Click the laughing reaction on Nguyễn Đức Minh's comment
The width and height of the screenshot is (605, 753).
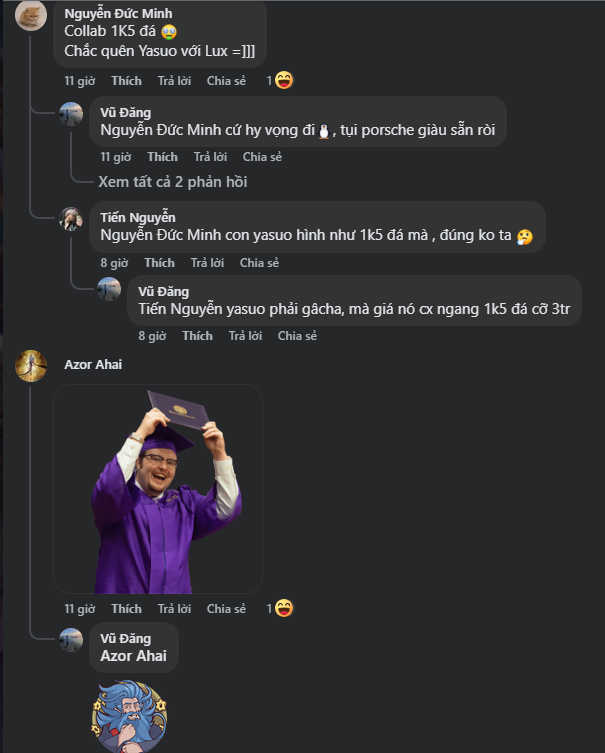click(284, 80)
